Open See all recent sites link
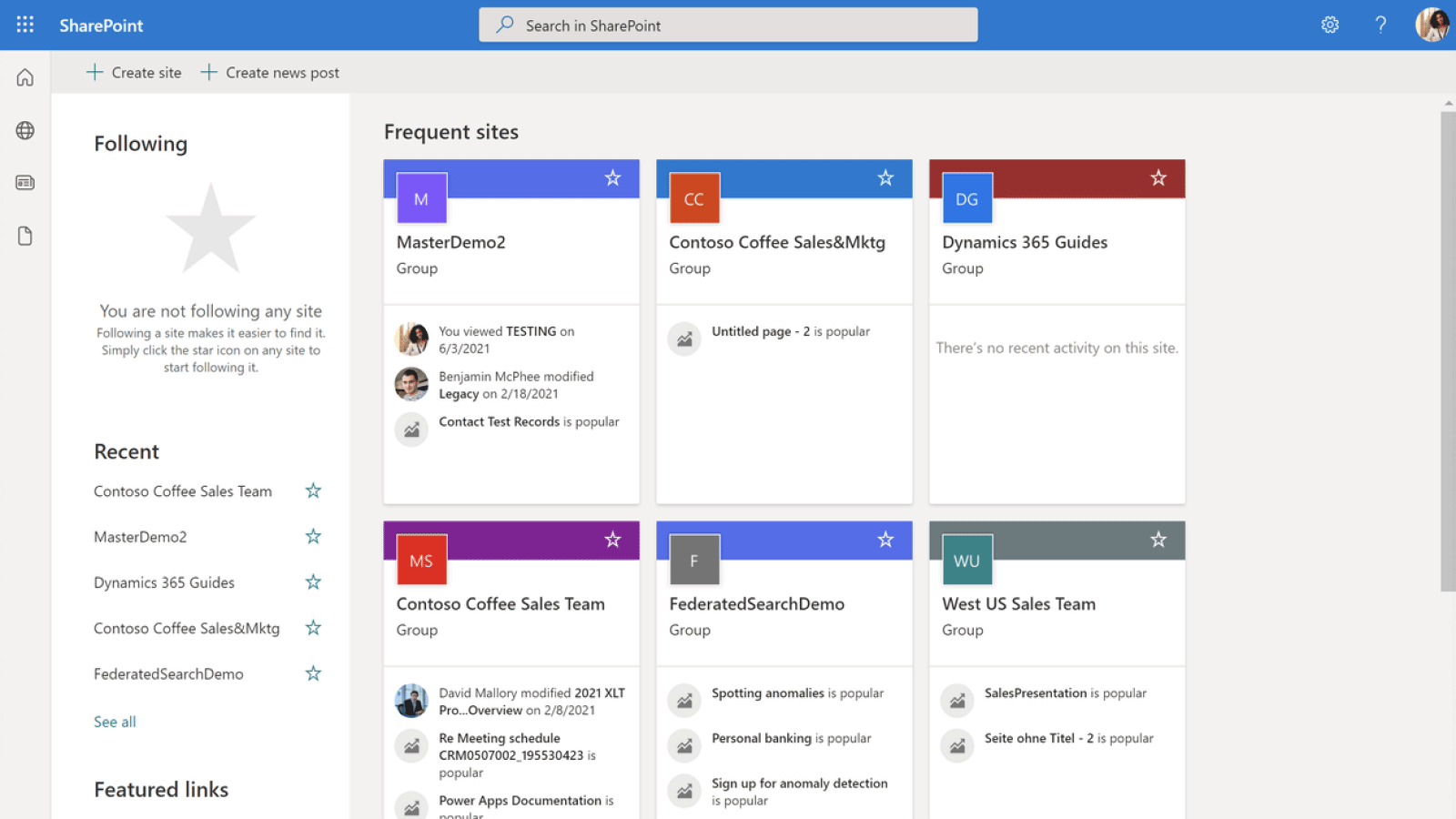1456x819 pixels. click(115, 722)
